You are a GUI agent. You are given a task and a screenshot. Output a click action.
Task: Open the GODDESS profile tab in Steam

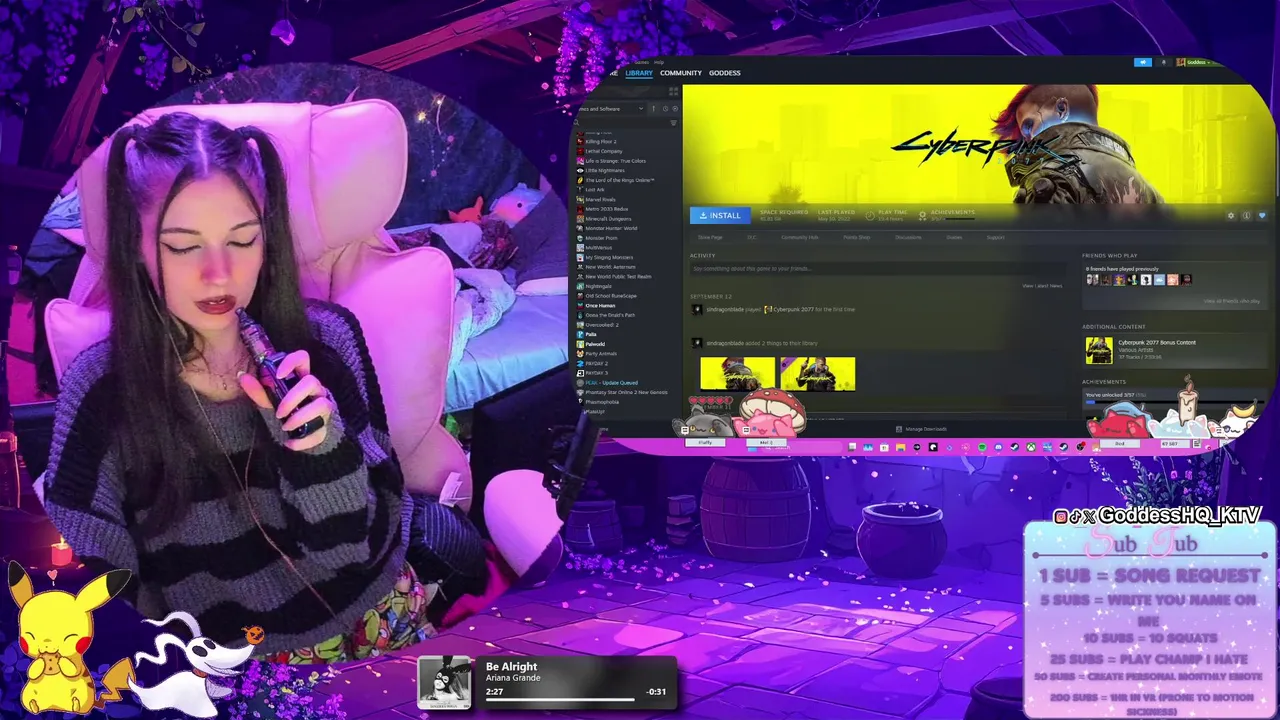[725, 73]
